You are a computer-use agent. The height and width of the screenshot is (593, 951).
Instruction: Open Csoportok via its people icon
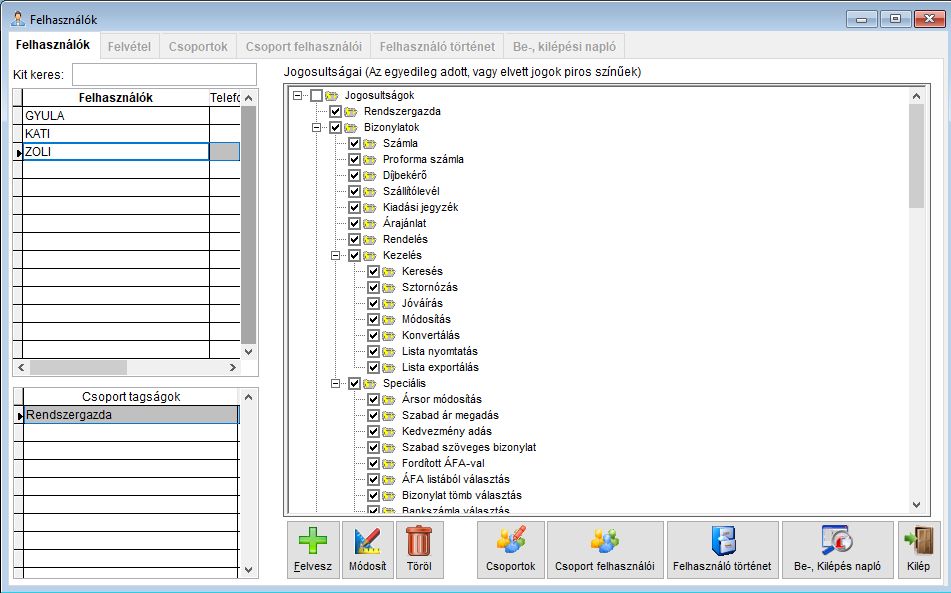click(511, 540)
